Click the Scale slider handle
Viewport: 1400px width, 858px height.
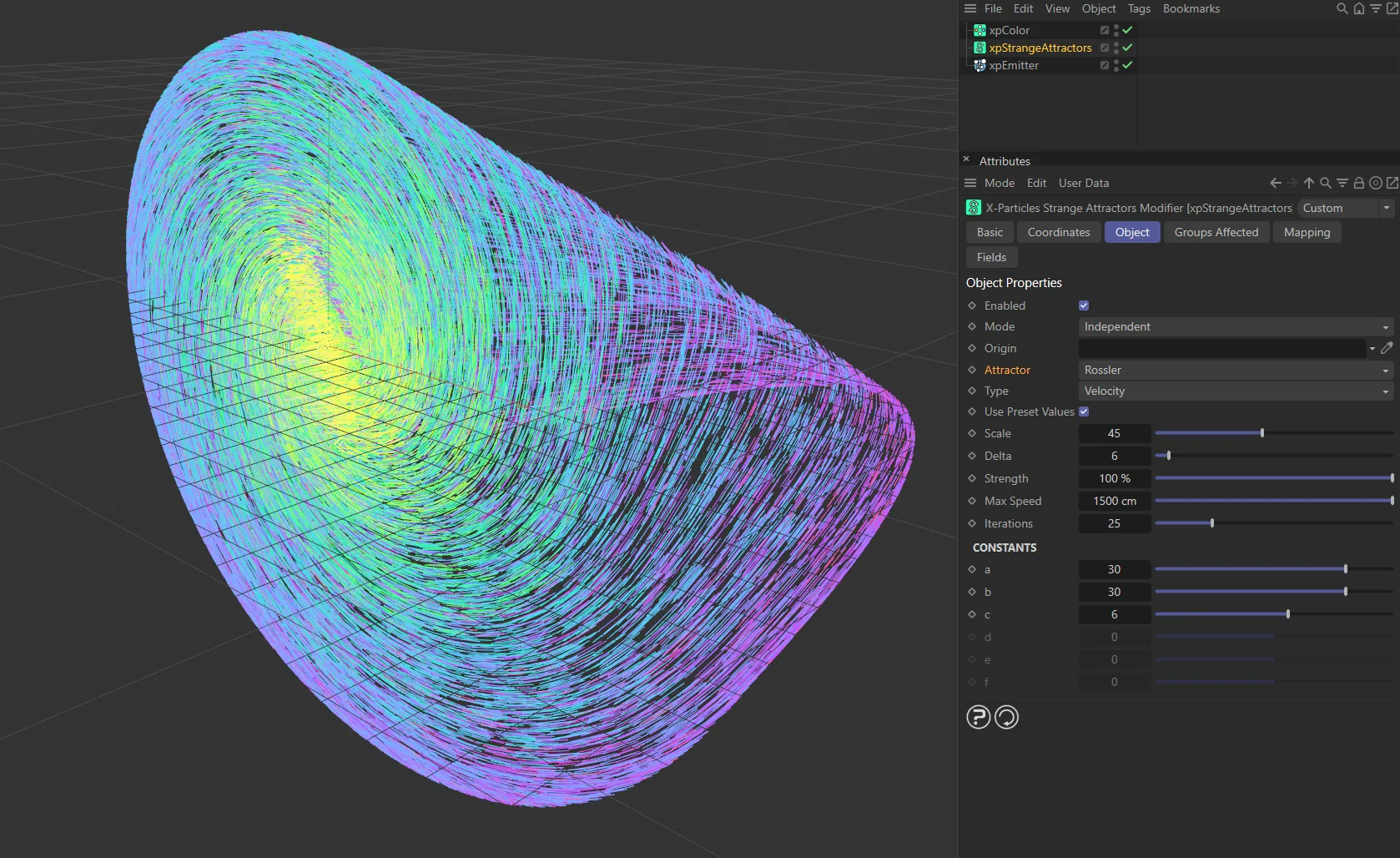click(1262, 433)
